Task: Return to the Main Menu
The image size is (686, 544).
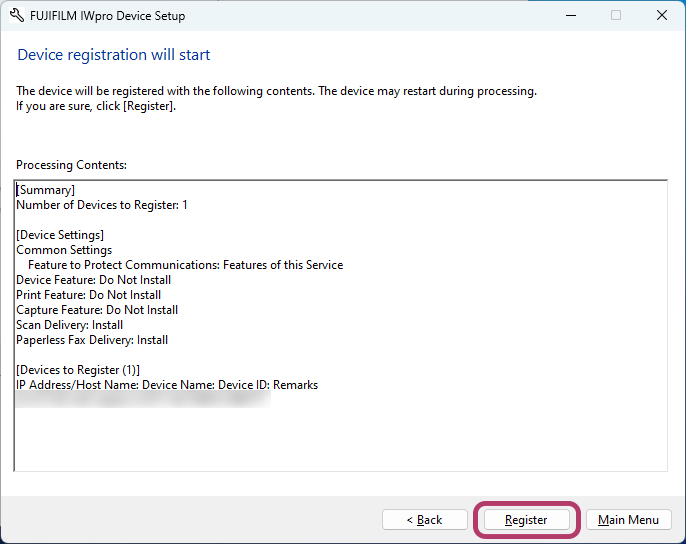Action: (x=628, y=519)
